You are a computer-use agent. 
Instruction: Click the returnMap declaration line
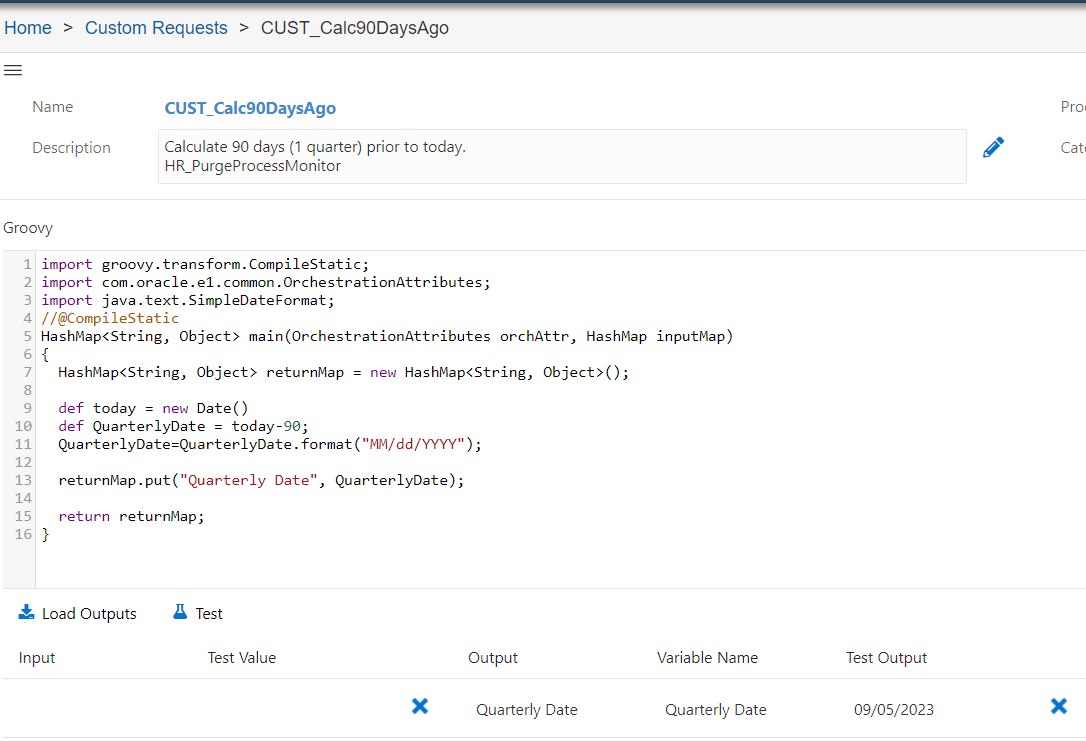tap(344, 373)
